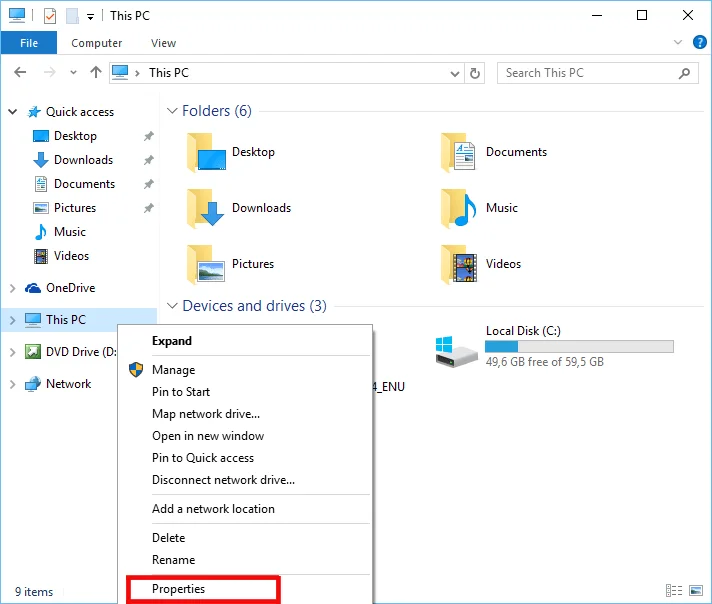Expand the OneDrive tree node

tap(13, 288)
